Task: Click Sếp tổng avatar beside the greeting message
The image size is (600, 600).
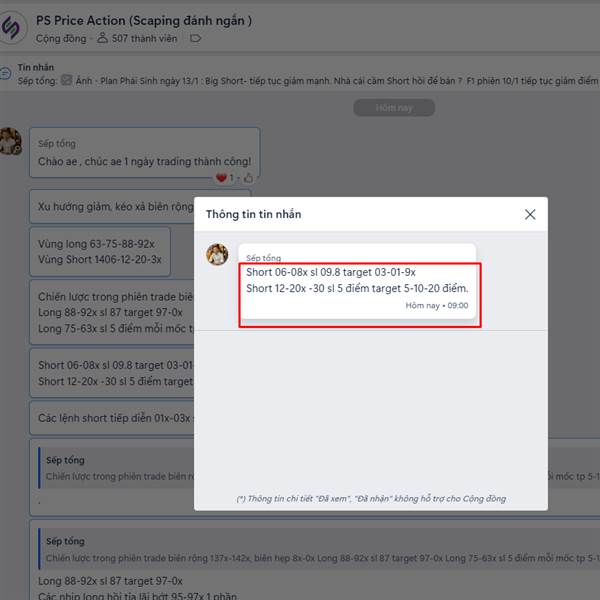Action: click(x=10, y=141)
